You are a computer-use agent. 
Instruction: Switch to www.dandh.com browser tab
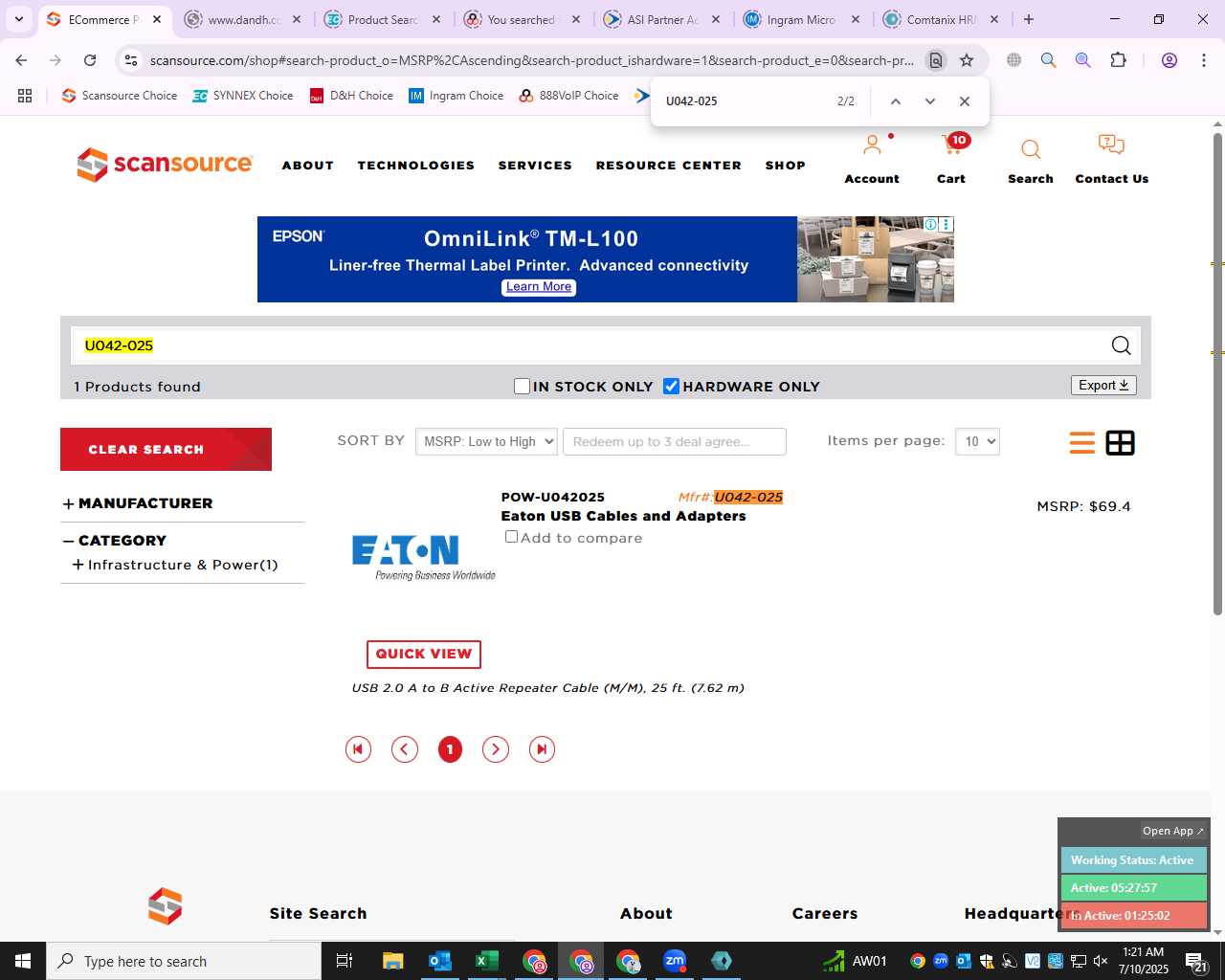tap(243, 19)
